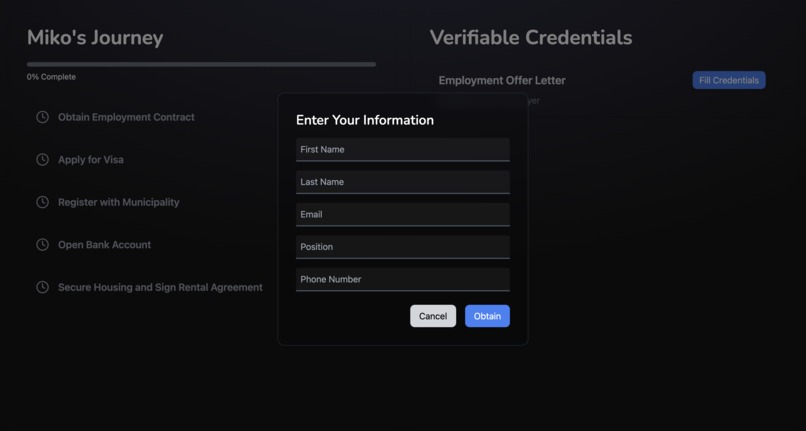This screenshot has width=806, height=431.
Task: Focus the Email input field
Action: (x=402, y=214)
